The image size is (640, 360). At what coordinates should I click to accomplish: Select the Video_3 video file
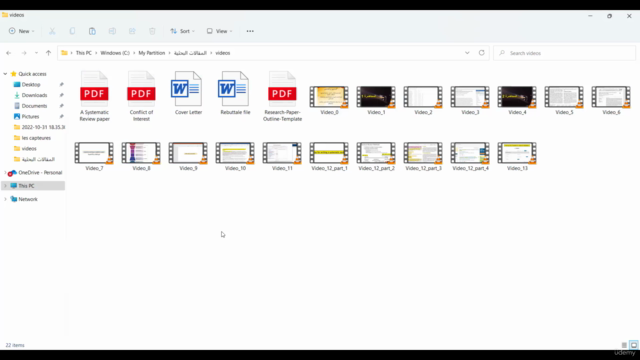[470, 100]
